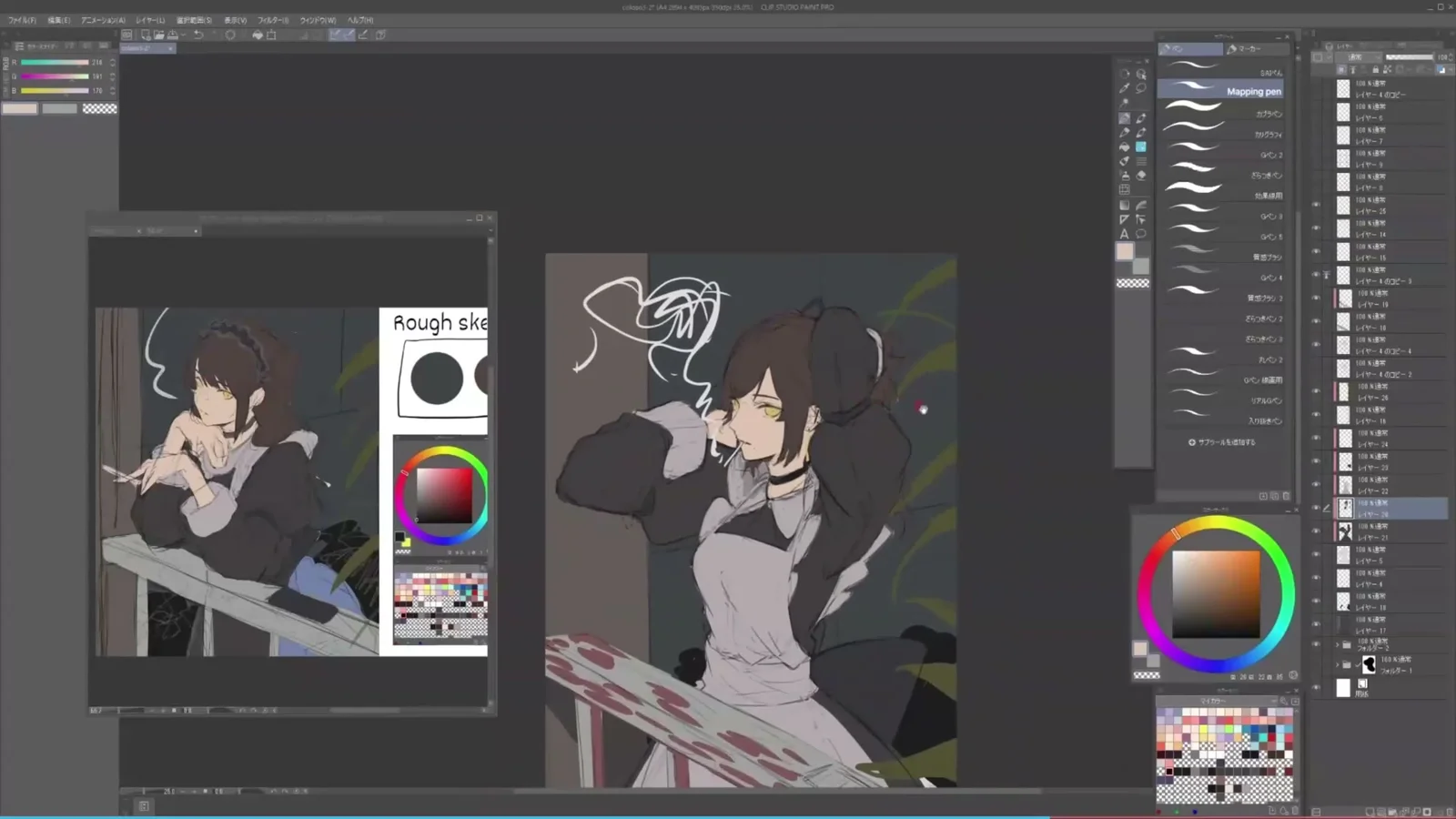Image resolution: width=1456 pixels, height=819 pixels.
Task: Click the trash icon under the sub tool list
Action: coord(1286,496)
